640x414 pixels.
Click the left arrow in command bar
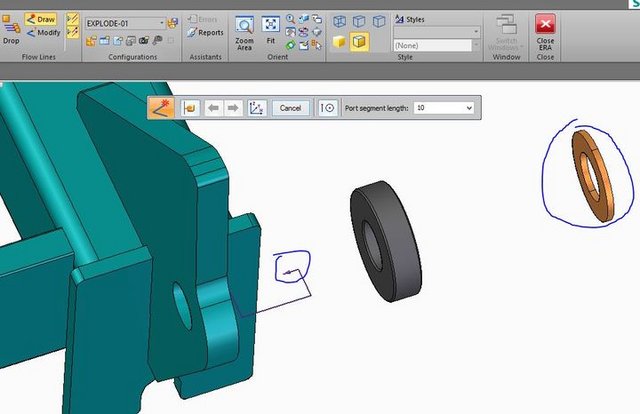coord(213,108)
